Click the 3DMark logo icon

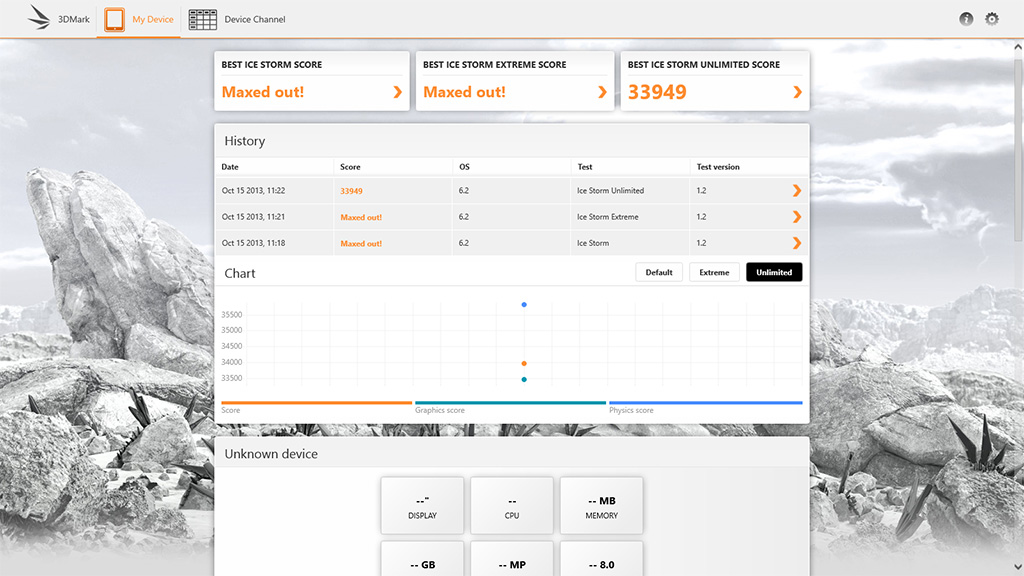click(x=39, y=18)
